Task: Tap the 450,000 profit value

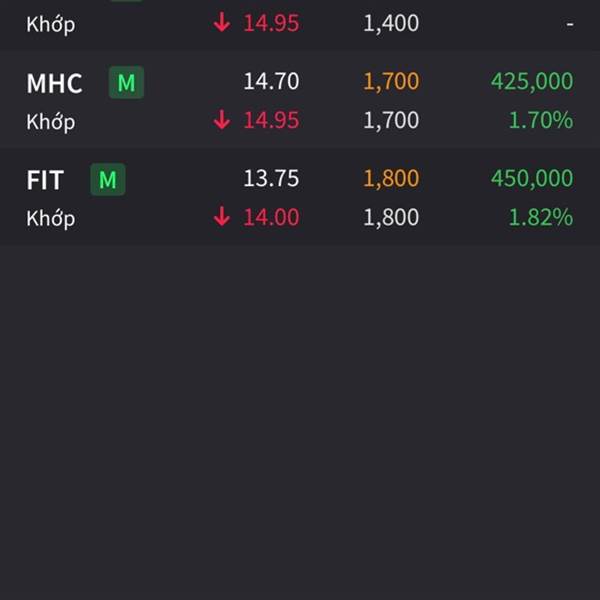Action: pos(532,178)
